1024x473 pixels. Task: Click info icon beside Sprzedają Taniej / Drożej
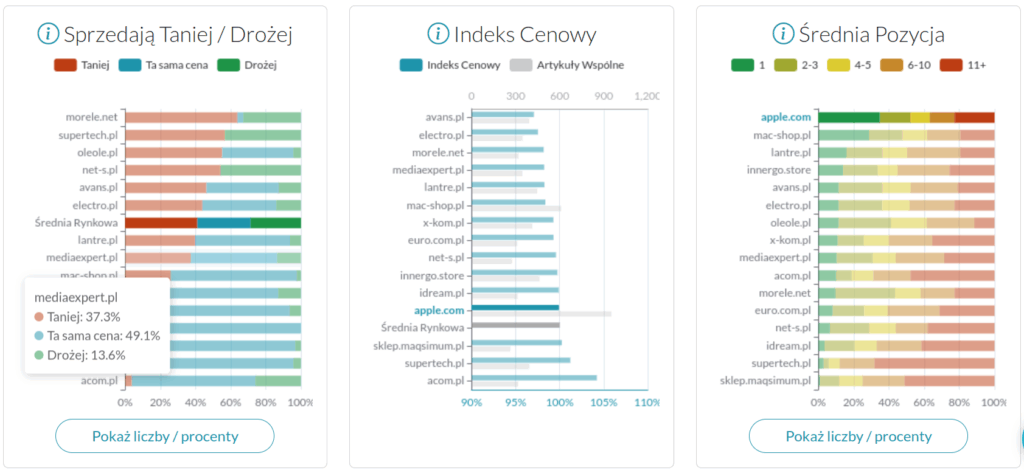click(x=48, y=33)
